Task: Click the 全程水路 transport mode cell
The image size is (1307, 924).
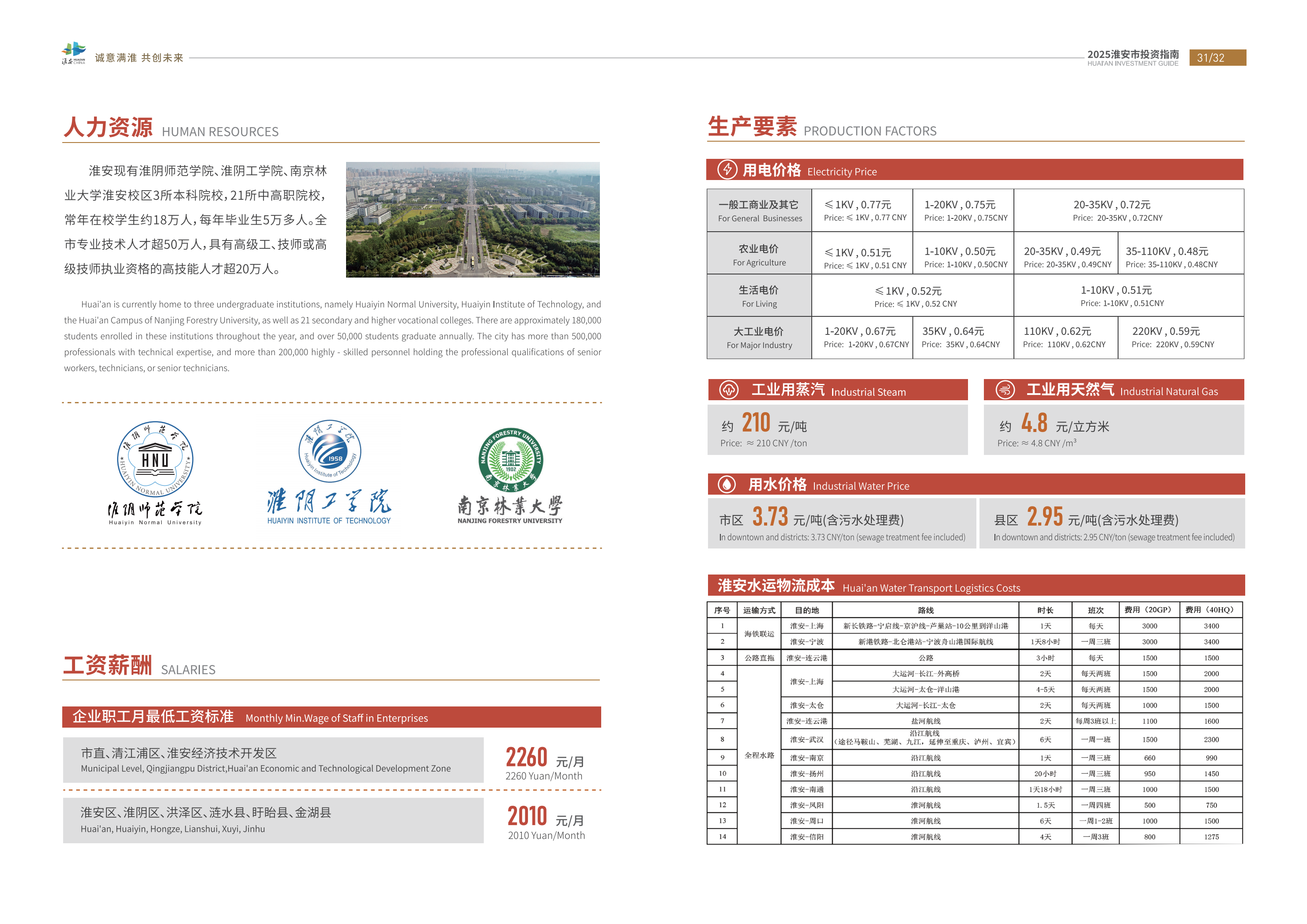Action: pos(759,755)
